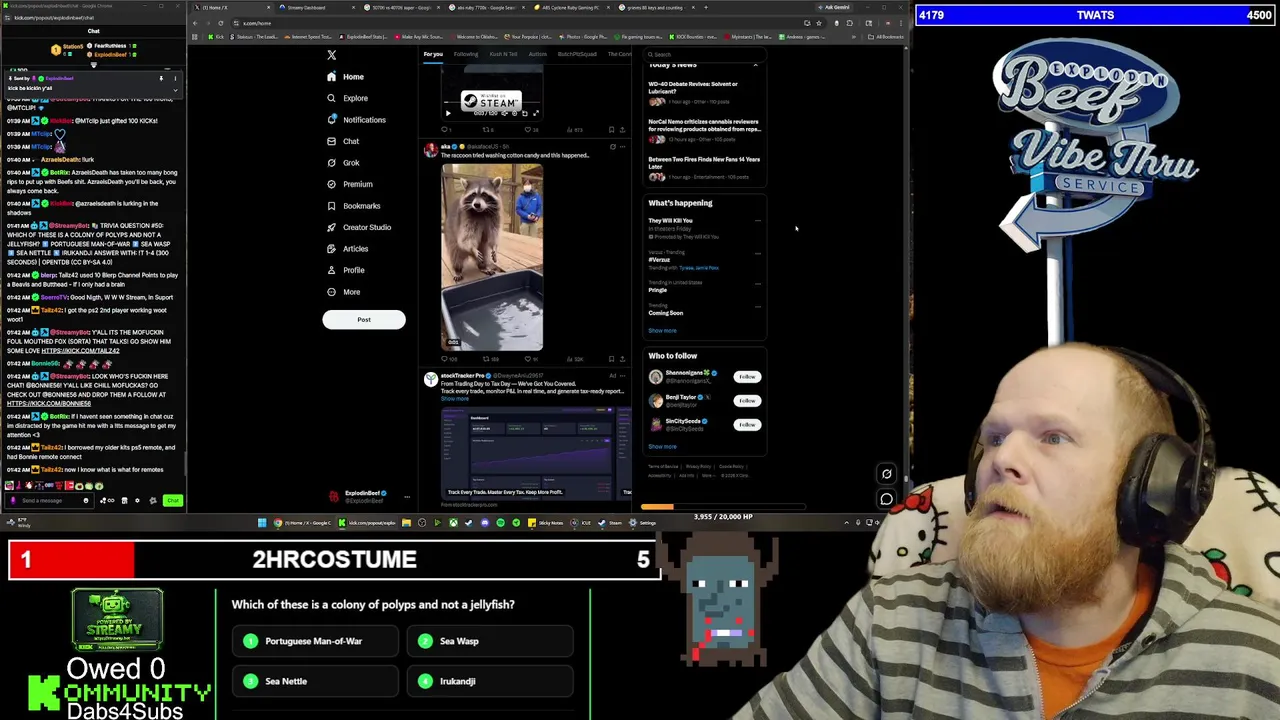Click the X logo in the sidebar
The height and width of the screenshot is (720, 1280).
[332, 55]
